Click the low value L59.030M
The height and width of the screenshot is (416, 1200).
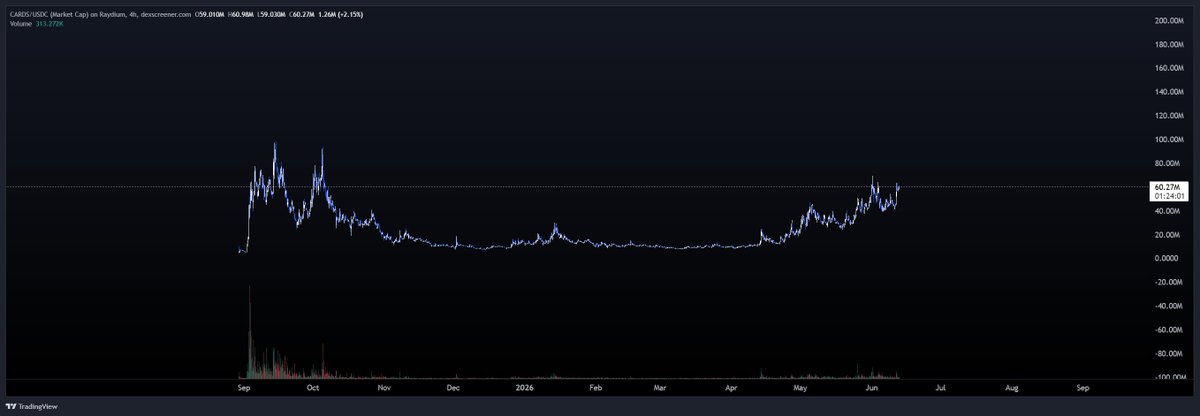point(270,14)
